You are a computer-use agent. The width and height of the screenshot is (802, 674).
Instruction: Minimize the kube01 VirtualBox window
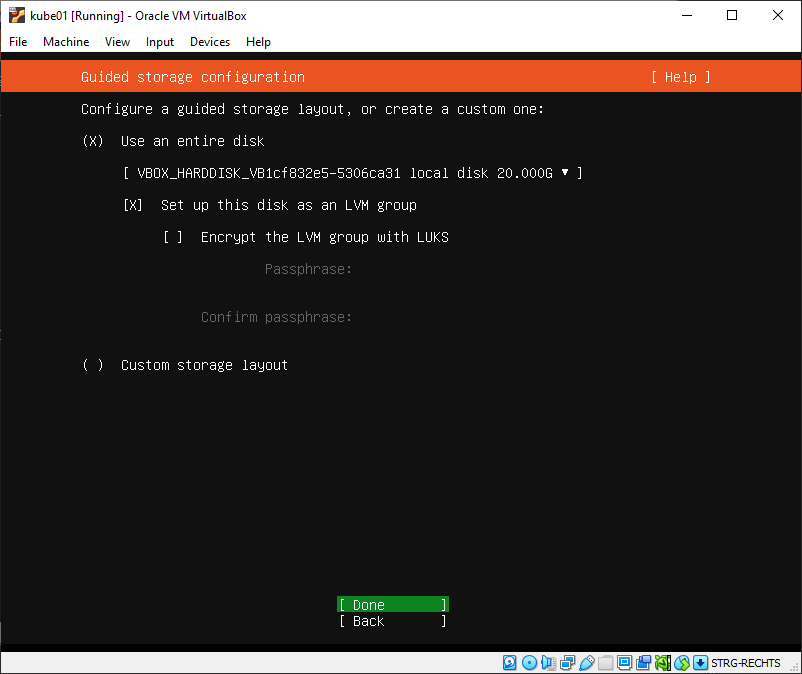pyautogui.click(x=687, y=15)
